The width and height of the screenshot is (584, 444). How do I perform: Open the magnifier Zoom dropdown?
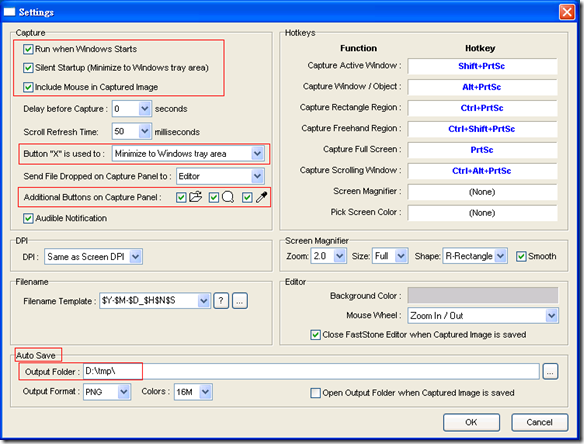coord(339,256)
